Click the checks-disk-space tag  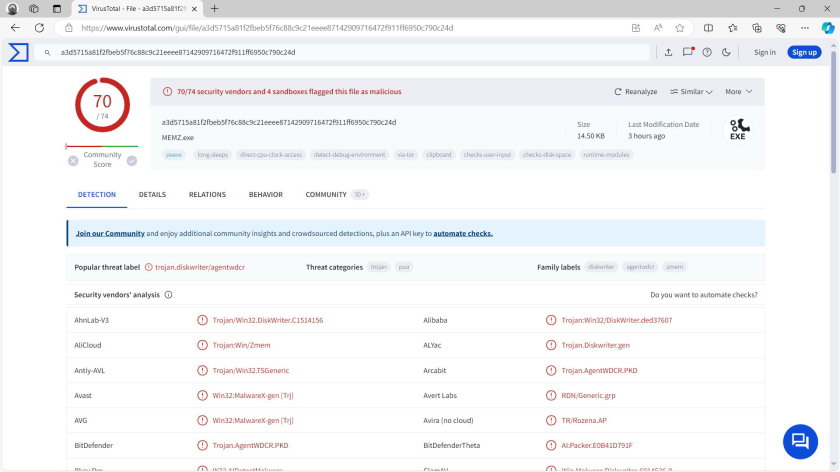[x=547, y=155]
